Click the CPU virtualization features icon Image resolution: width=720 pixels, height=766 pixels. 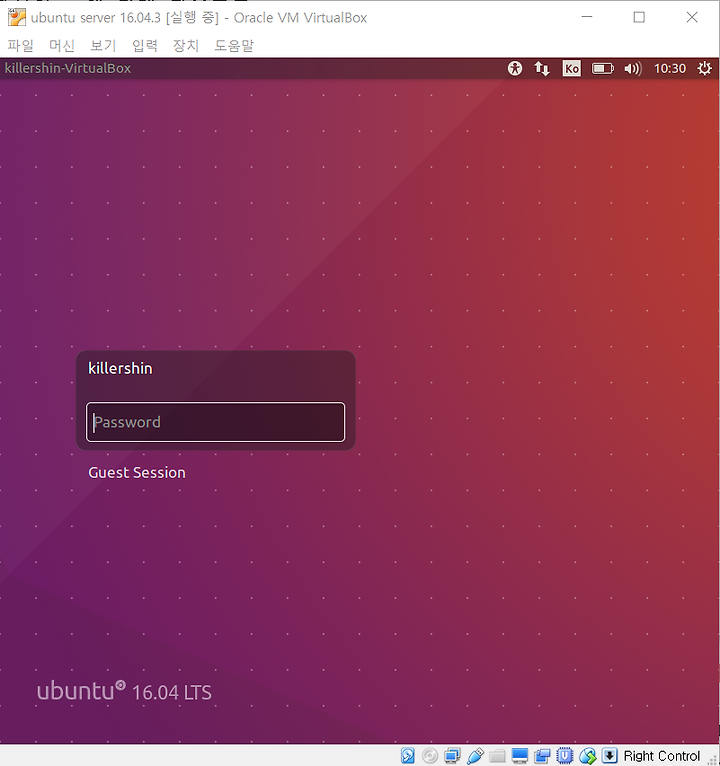pos(565,756)
